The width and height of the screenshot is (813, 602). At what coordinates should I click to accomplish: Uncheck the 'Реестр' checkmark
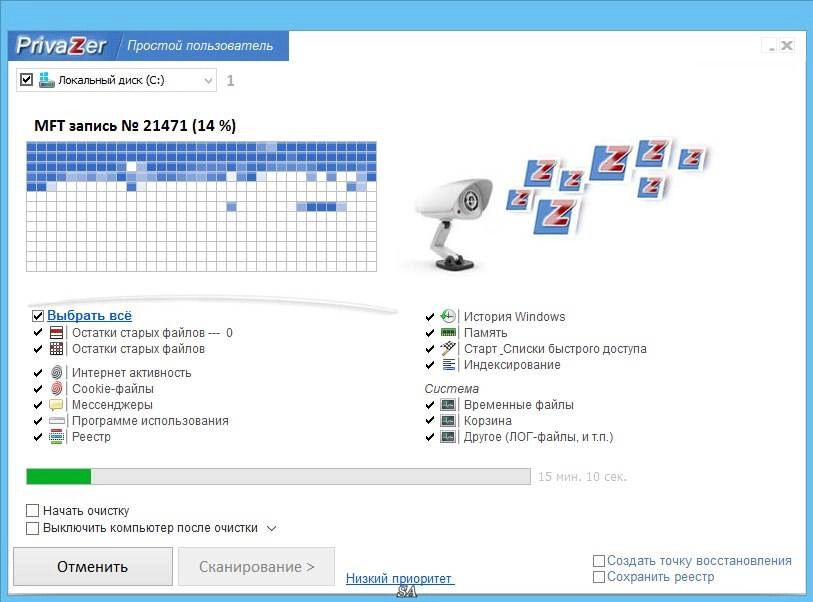point(38,437)
